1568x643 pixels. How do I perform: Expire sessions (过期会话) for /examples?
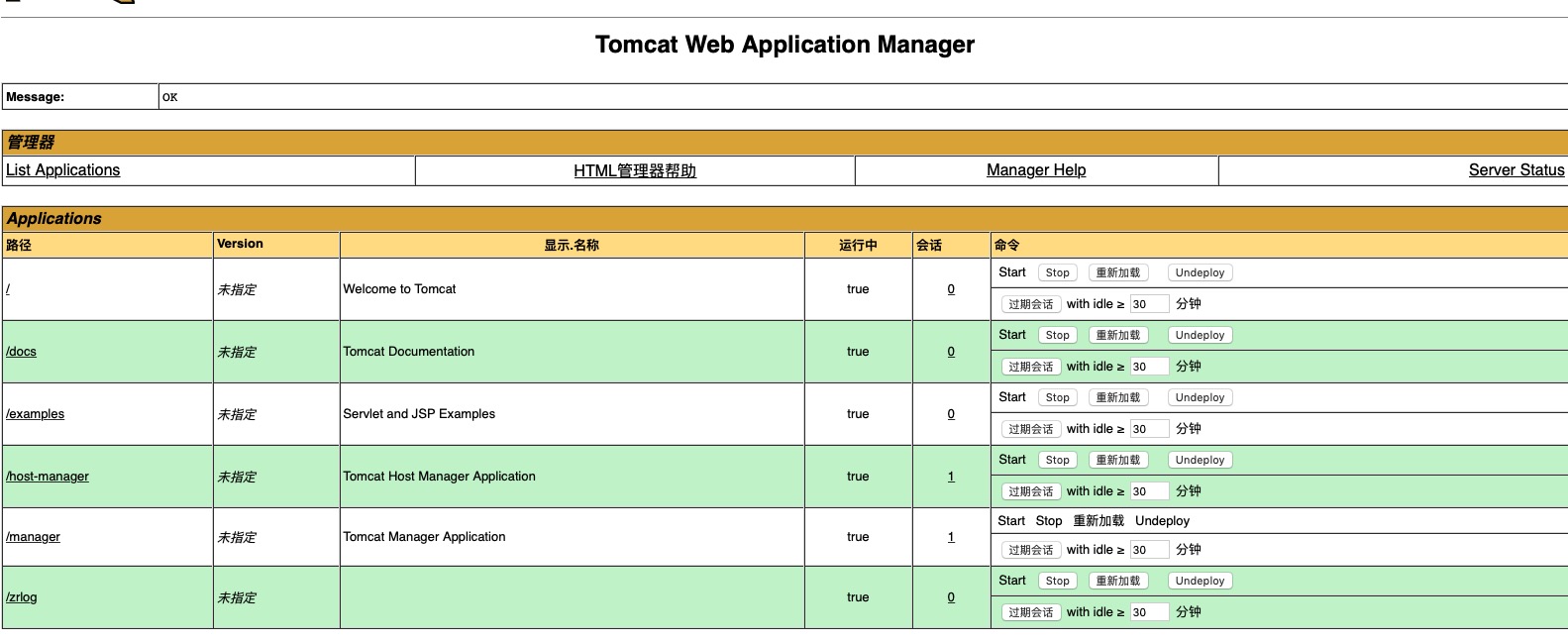pos(1030,429)
